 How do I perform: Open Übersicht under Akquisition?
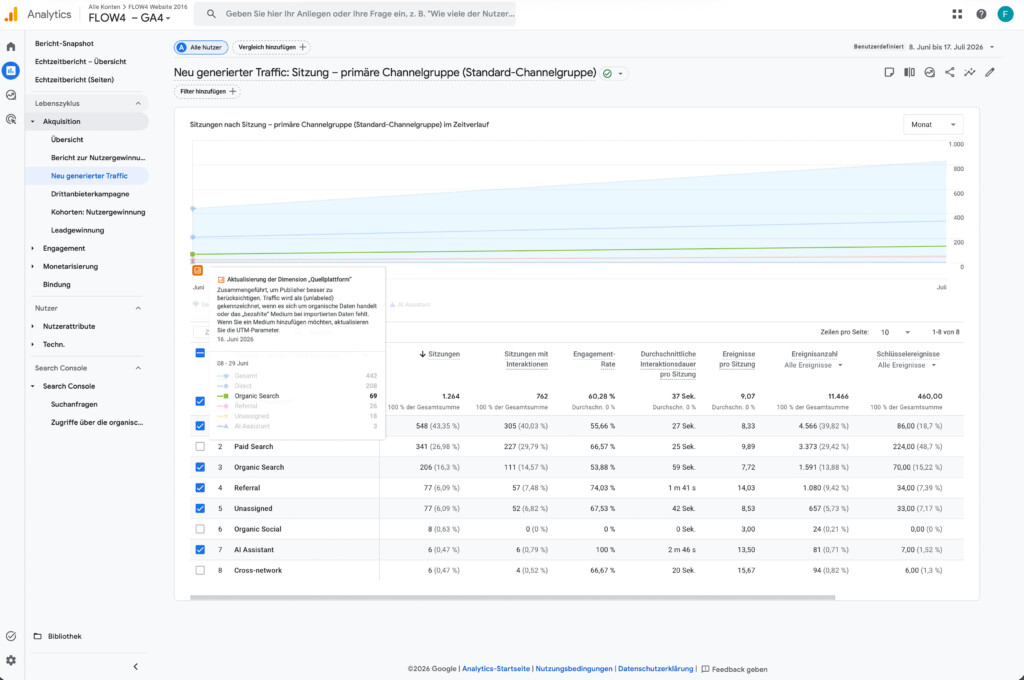point(67,140)
